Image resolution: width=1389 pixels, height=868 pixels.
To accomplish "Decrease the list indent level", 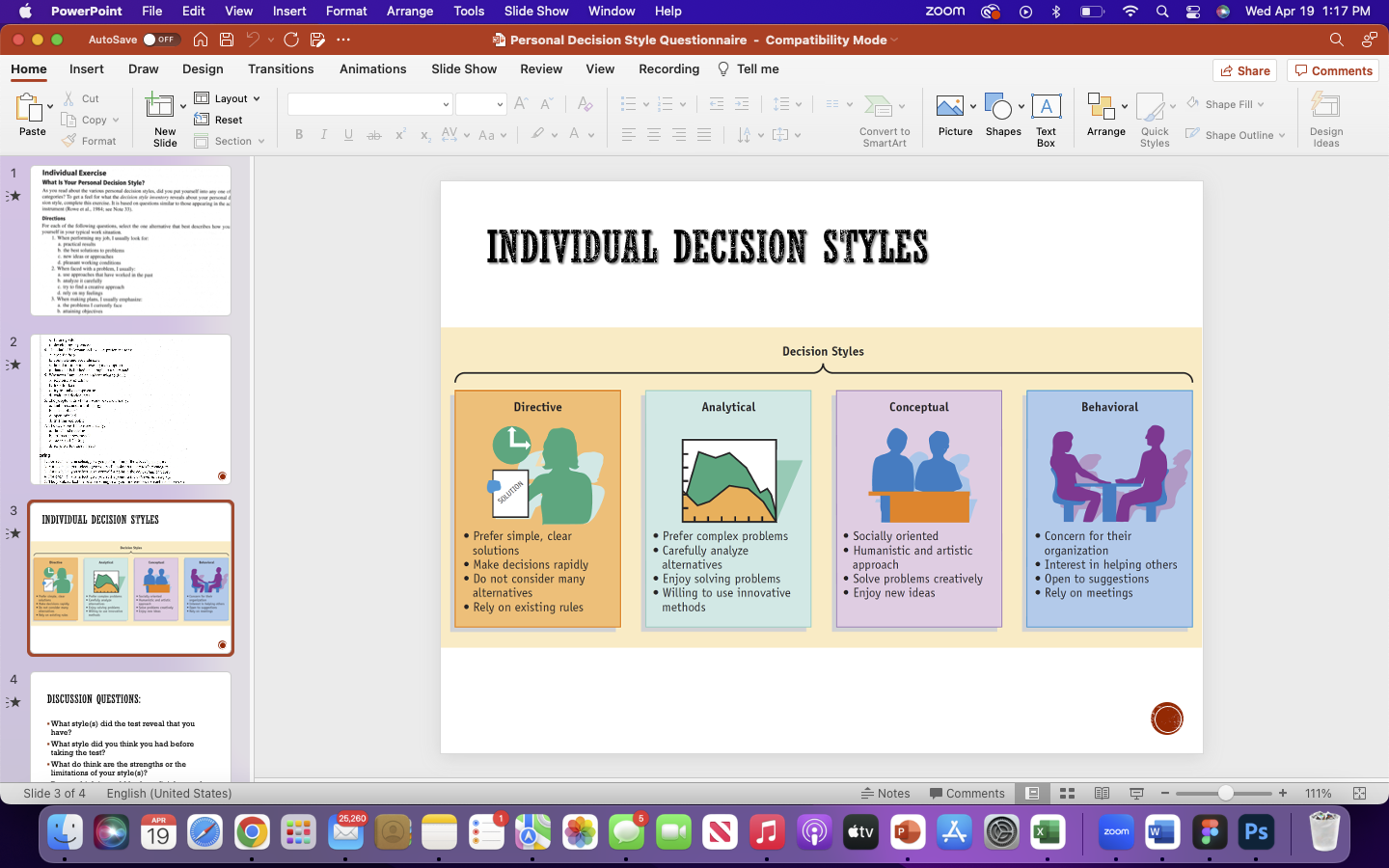I will click(716, 103).
